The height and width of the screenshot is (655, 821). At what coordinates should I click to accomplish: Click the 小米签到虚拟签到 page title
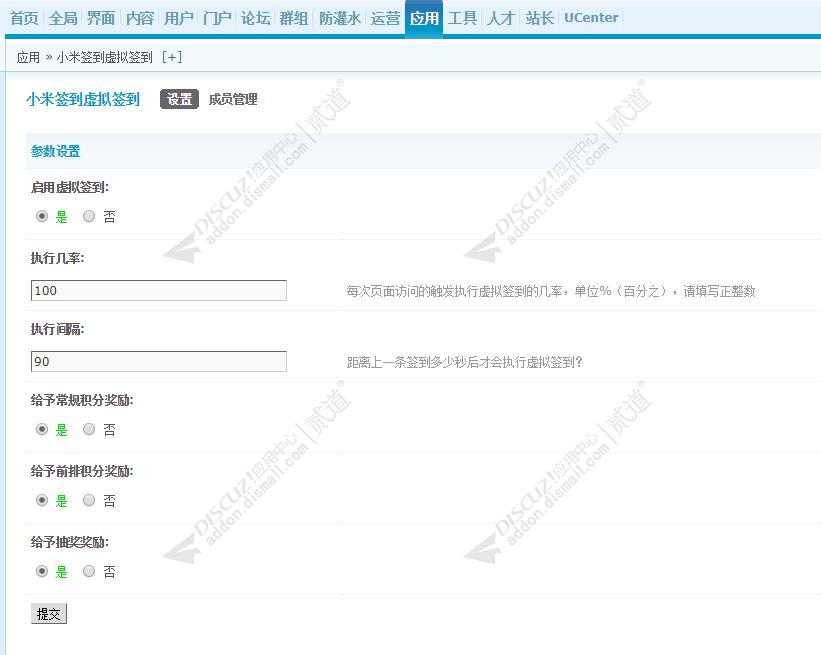tap(83, 99)
